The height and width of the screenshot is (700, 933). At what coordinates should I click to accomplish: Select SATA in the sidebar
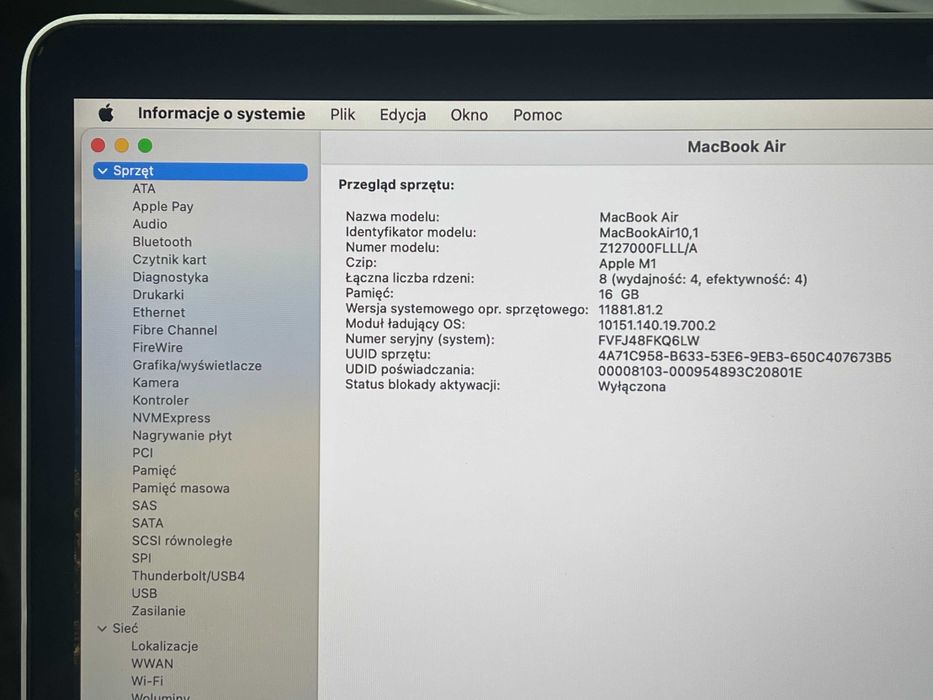[x=148, y=523]
